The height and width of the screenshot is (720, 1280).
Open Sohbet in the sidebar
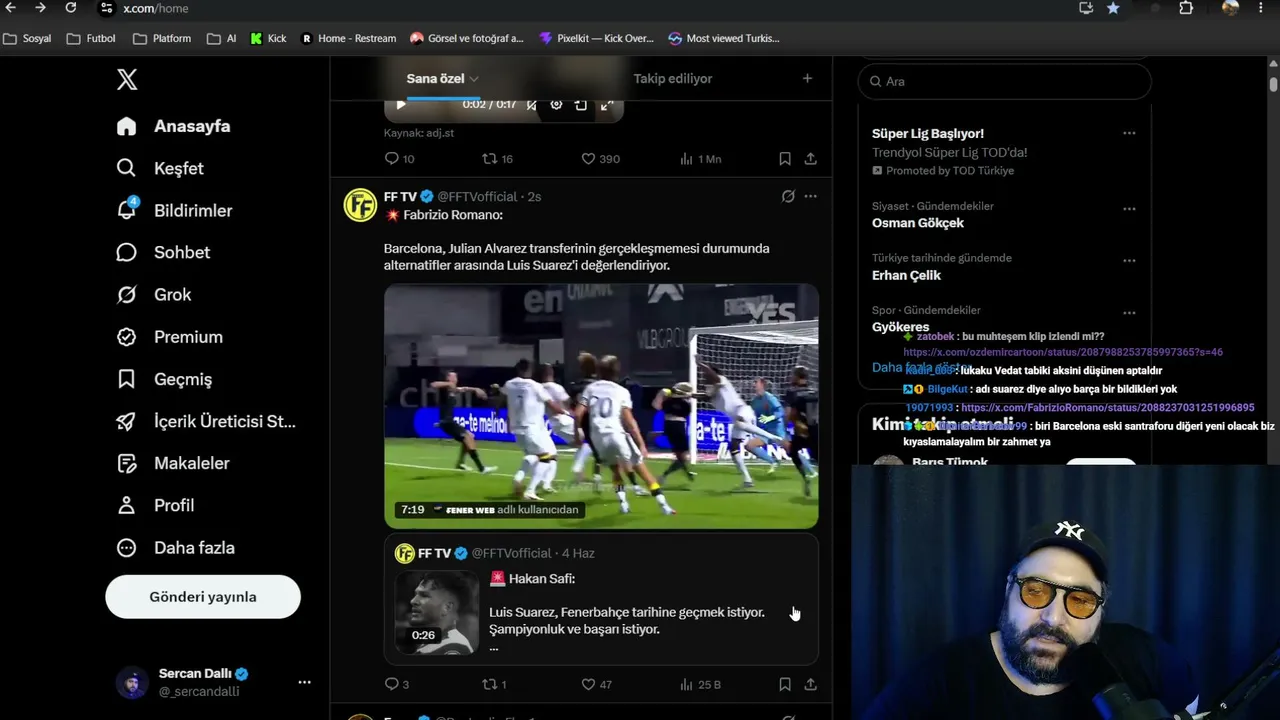click(x=163, y=253)
